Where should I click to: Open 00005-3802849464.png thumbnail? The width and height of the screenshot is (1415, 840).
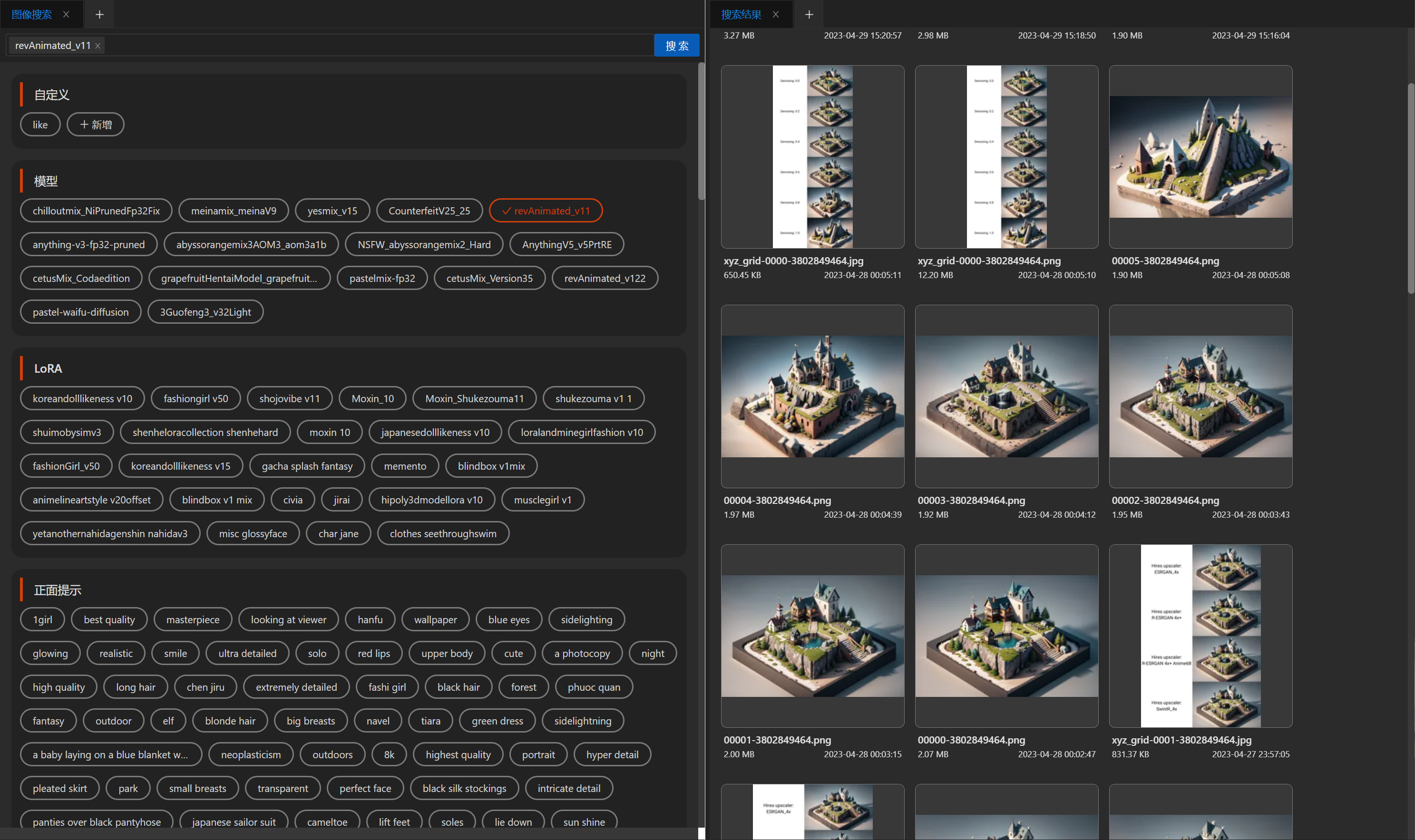click(x=1200, y=157)
